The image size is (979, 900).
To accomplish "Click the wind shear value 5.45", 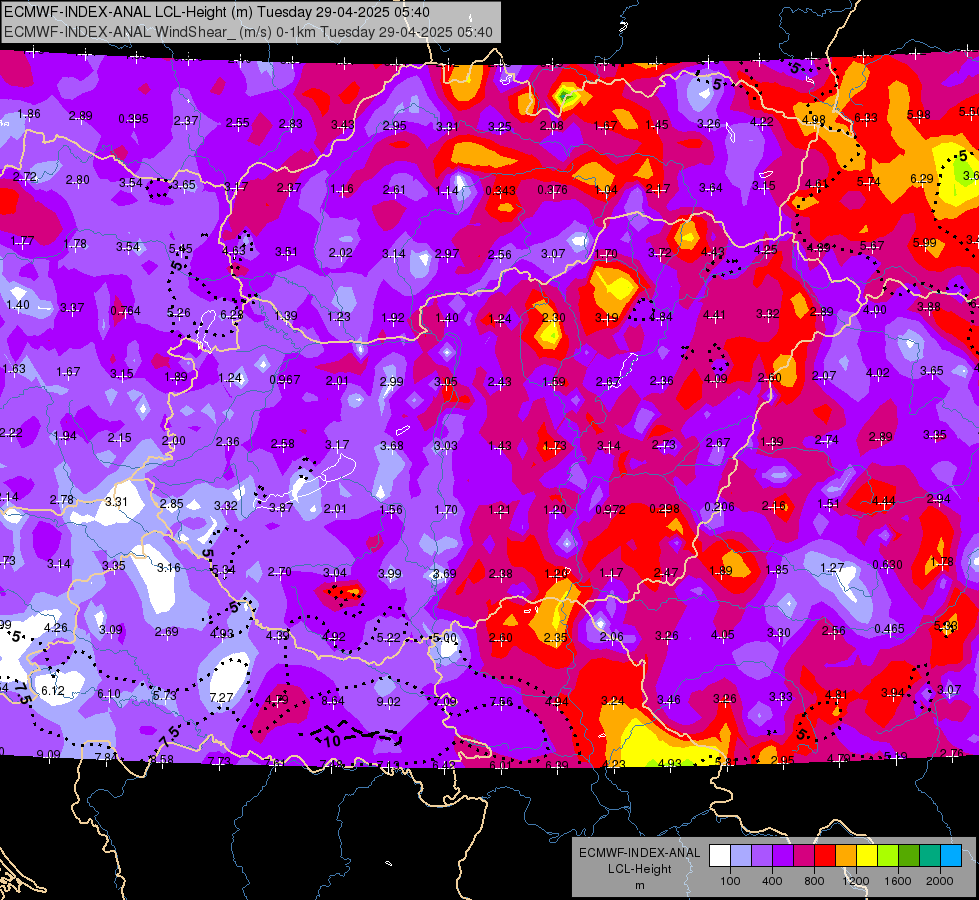I will coord(180,249).
